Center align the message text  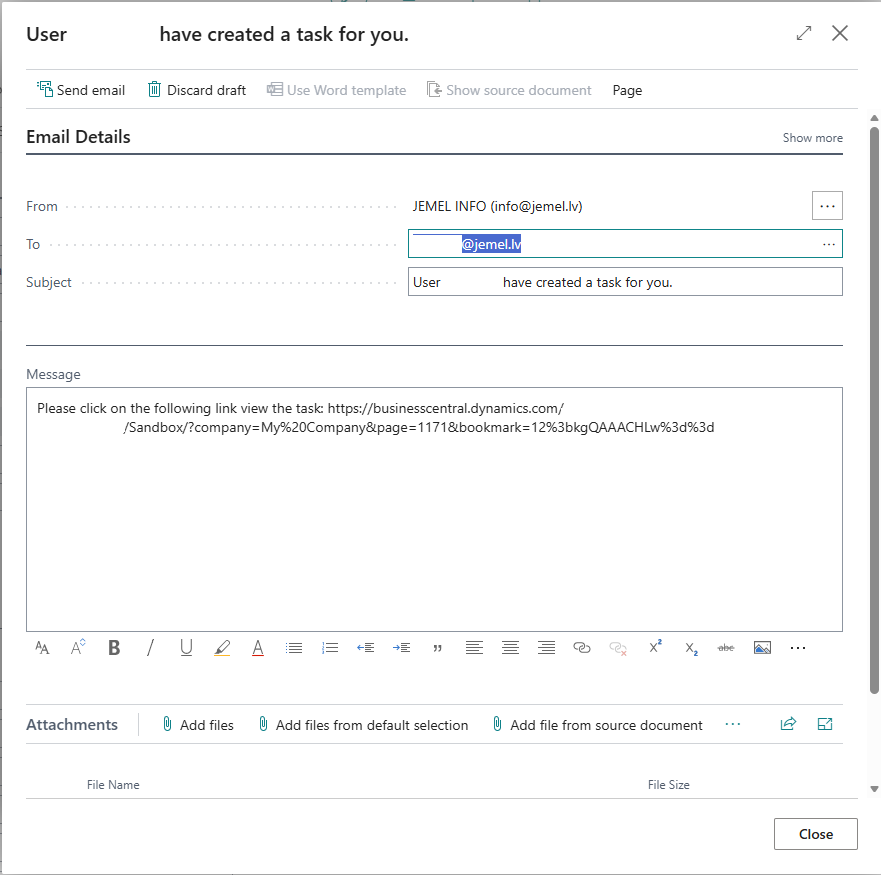click(x=510, y=648)
